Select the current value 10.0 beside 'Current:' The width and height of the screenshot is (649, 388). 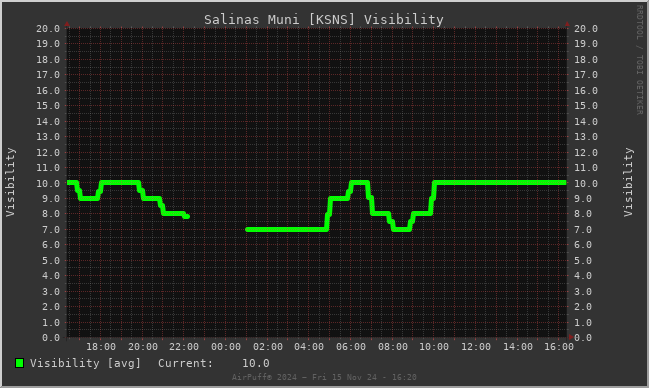[255, 363]
